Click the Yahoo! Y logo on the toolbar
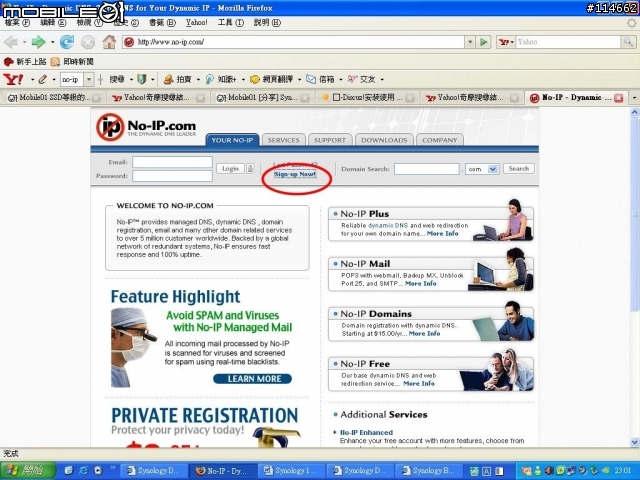 click(13, 79)
